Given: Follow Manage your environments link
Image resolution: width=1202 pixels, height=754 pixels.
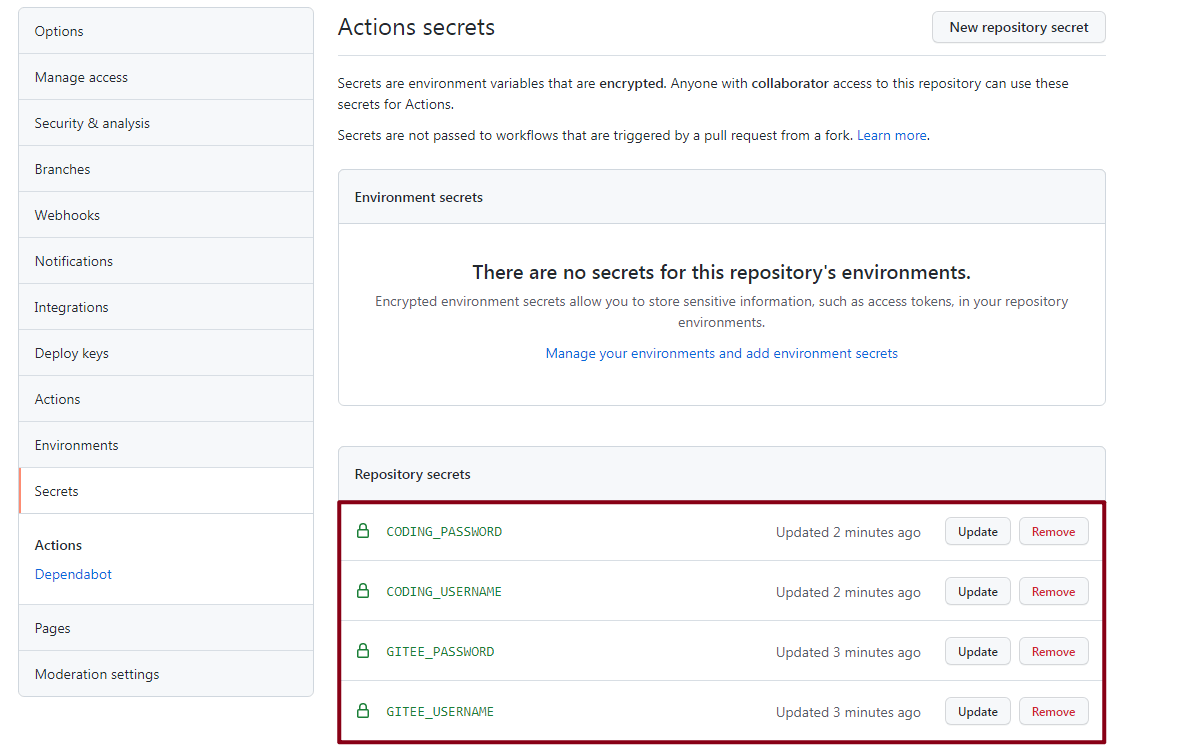Looking at the screenshot, I should pos(721,353).
